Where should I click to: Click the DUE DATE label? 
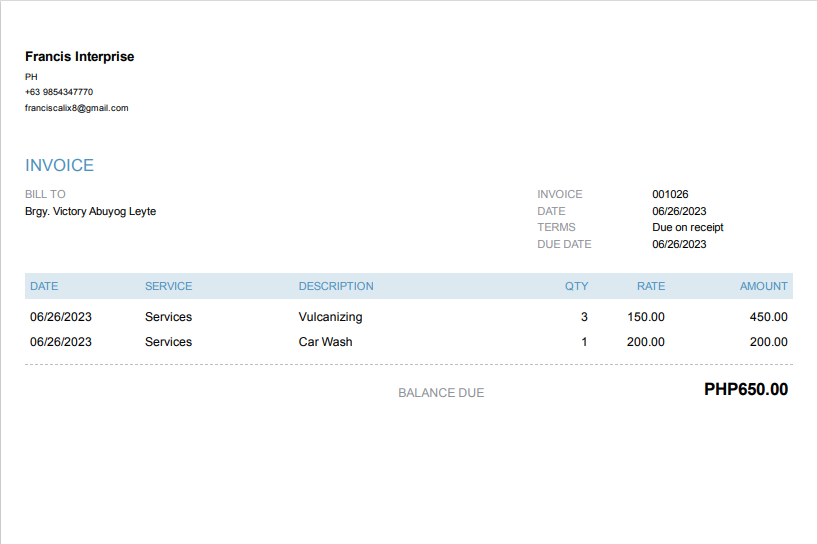(564, 244)
